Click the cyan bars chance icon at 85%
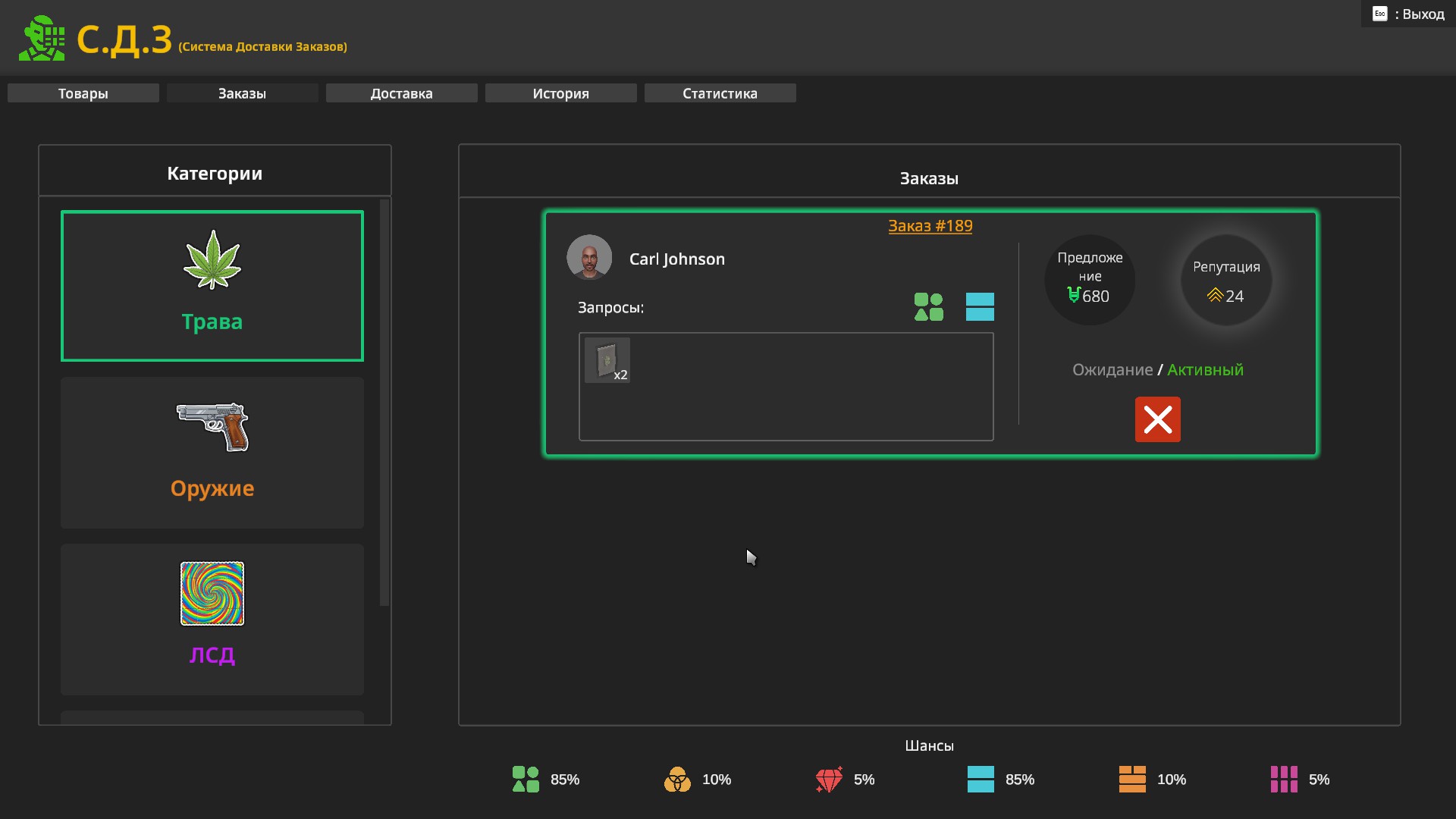 coord(981,779)
